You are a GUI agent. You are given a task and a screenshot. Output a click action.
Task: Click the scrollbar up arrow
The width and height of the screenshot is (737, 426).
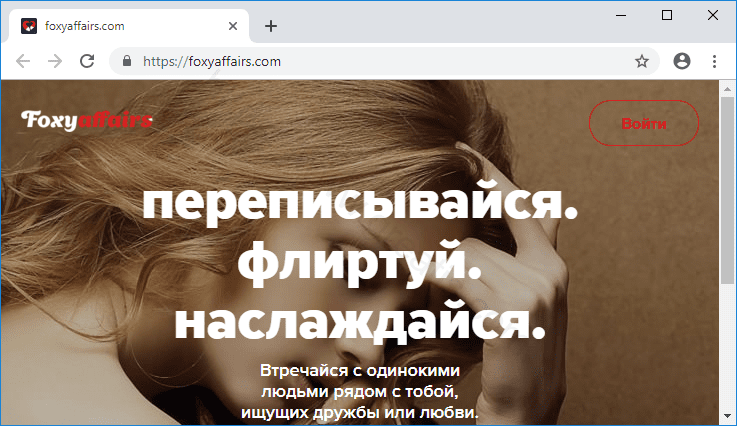pos(728,89)
